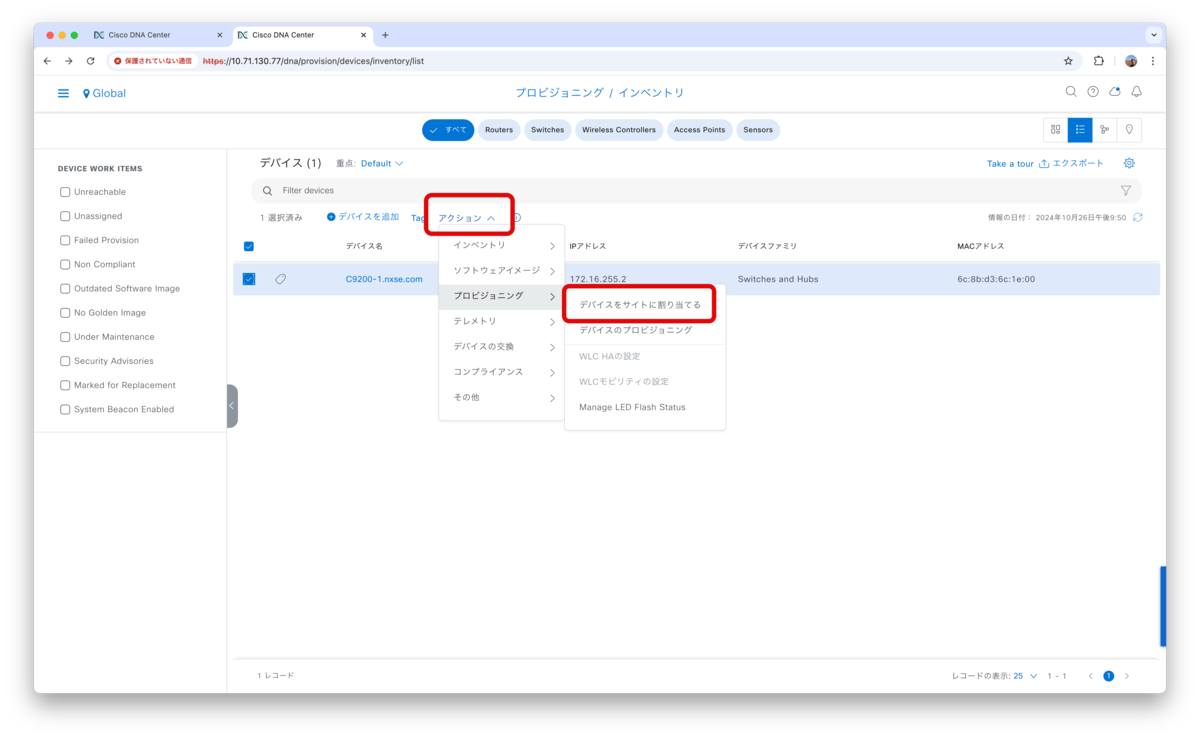Open the table settings gear
Image resolution: width=1200 pixels, height=738 pixels.
(x=1129, y=162)
